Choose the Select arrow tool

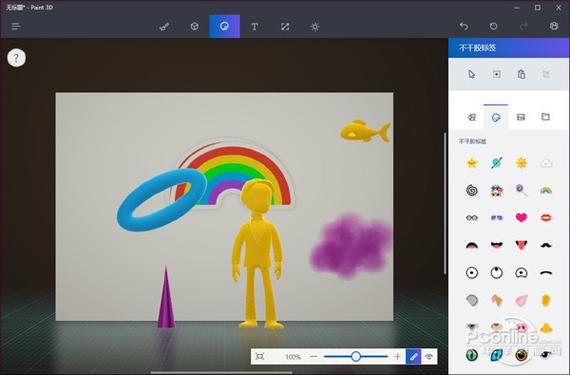click(471, 74)
